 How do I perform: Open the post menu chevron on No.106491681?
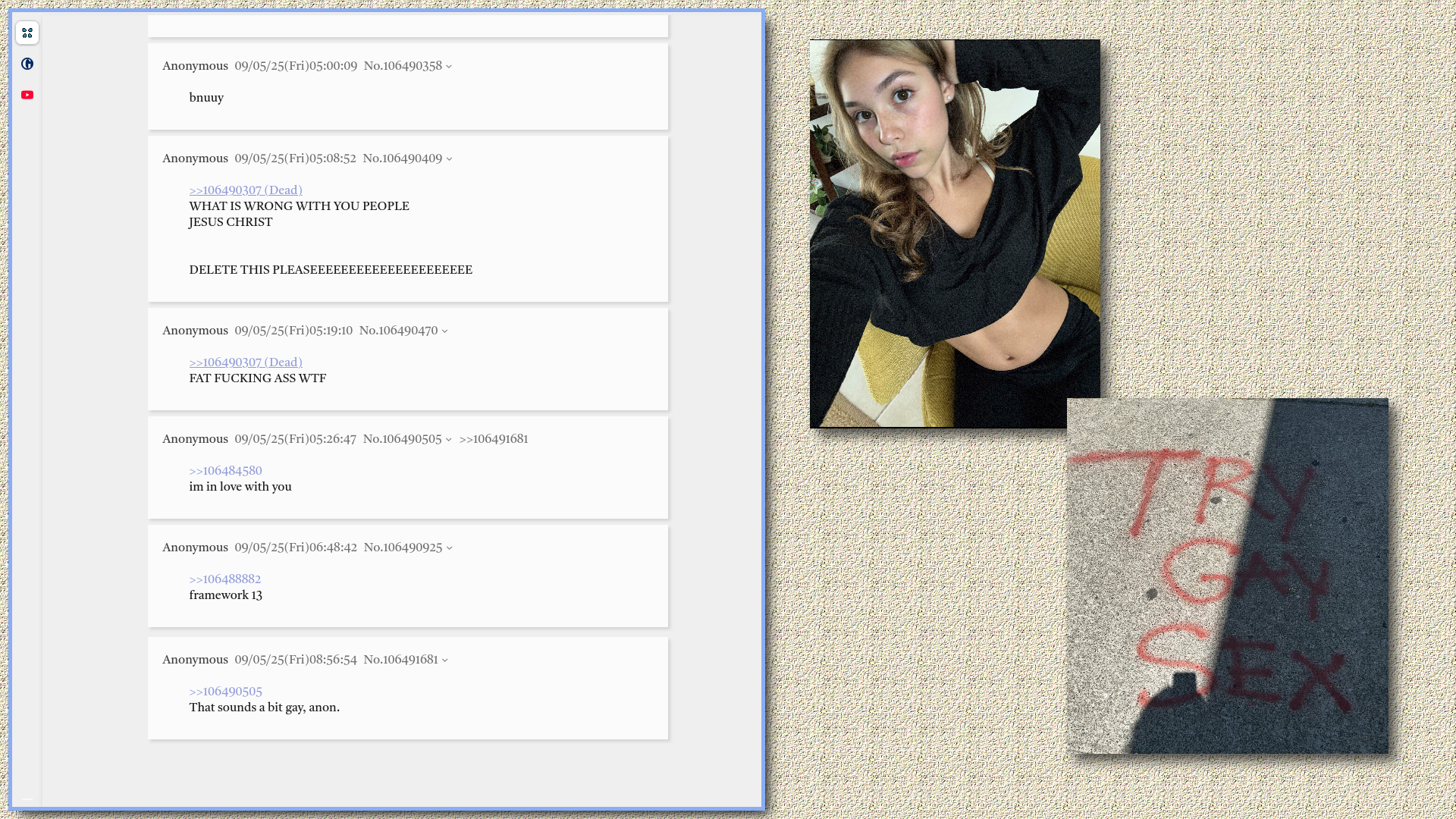pyautogui.click(x=444, y=661)
